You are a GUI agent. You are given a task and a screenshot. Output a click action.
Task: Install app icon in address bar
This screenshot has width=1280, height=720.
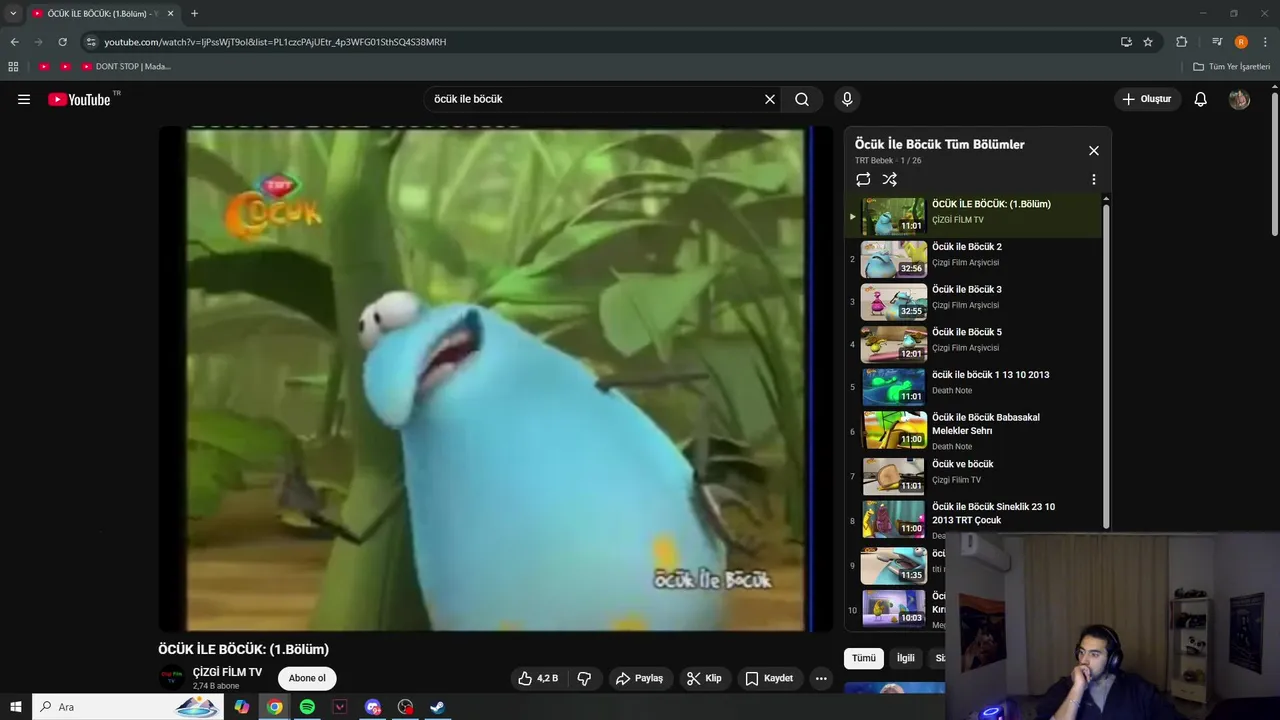click(1126, 42)
